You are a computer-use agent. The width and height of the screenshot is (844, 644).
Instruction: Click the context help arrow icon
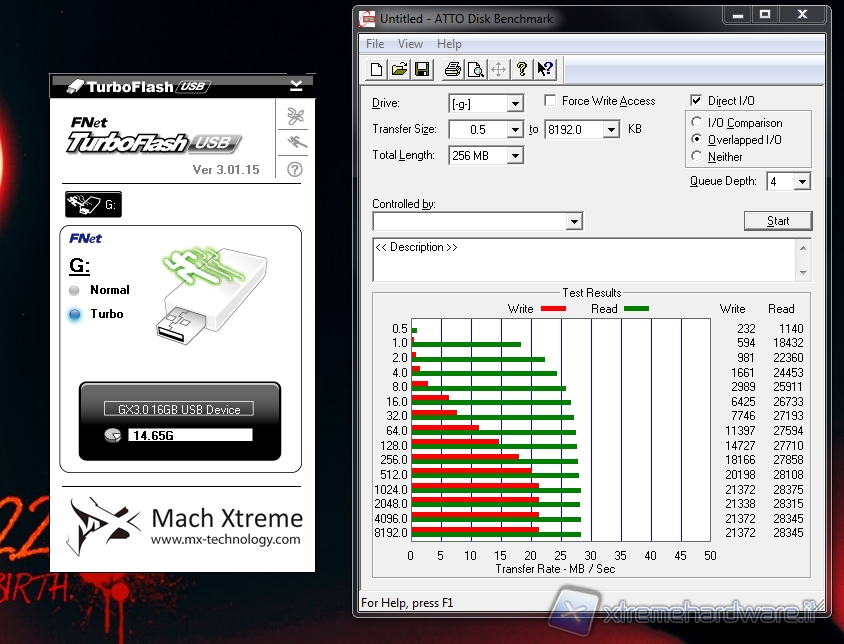[545, 69]
